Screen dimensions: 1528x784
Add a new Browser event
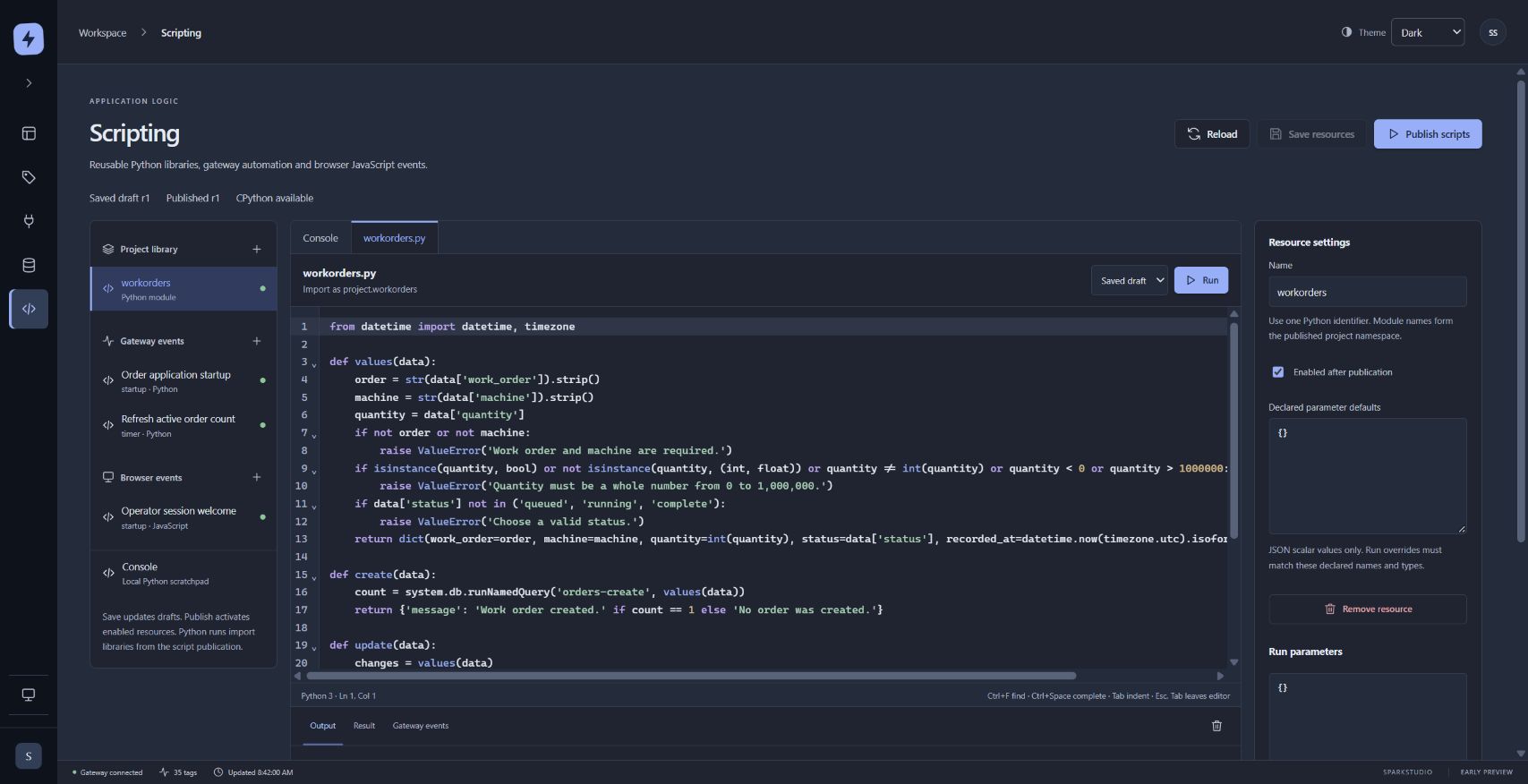[257, 478]
